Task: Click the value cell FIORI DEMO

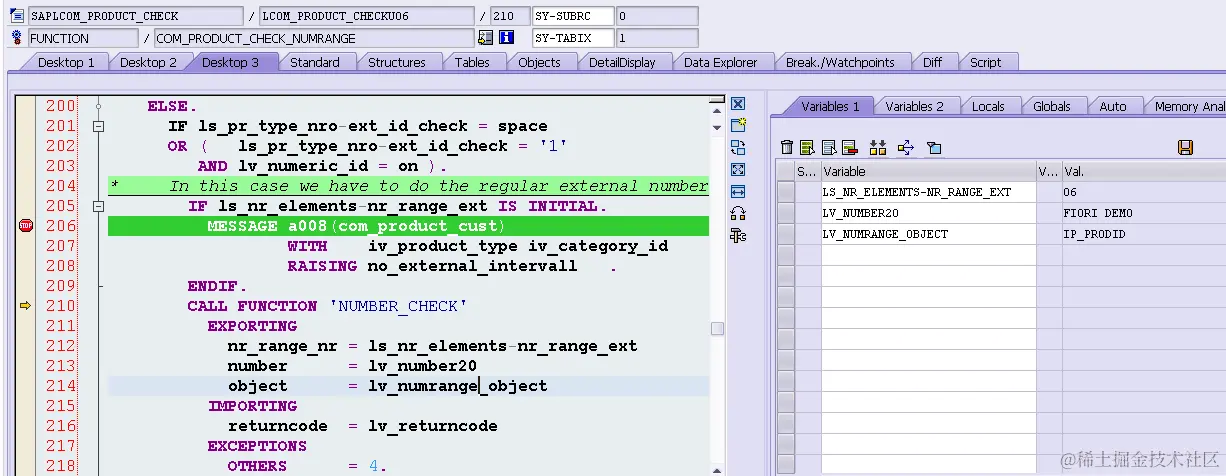Action: (1143, 213)
